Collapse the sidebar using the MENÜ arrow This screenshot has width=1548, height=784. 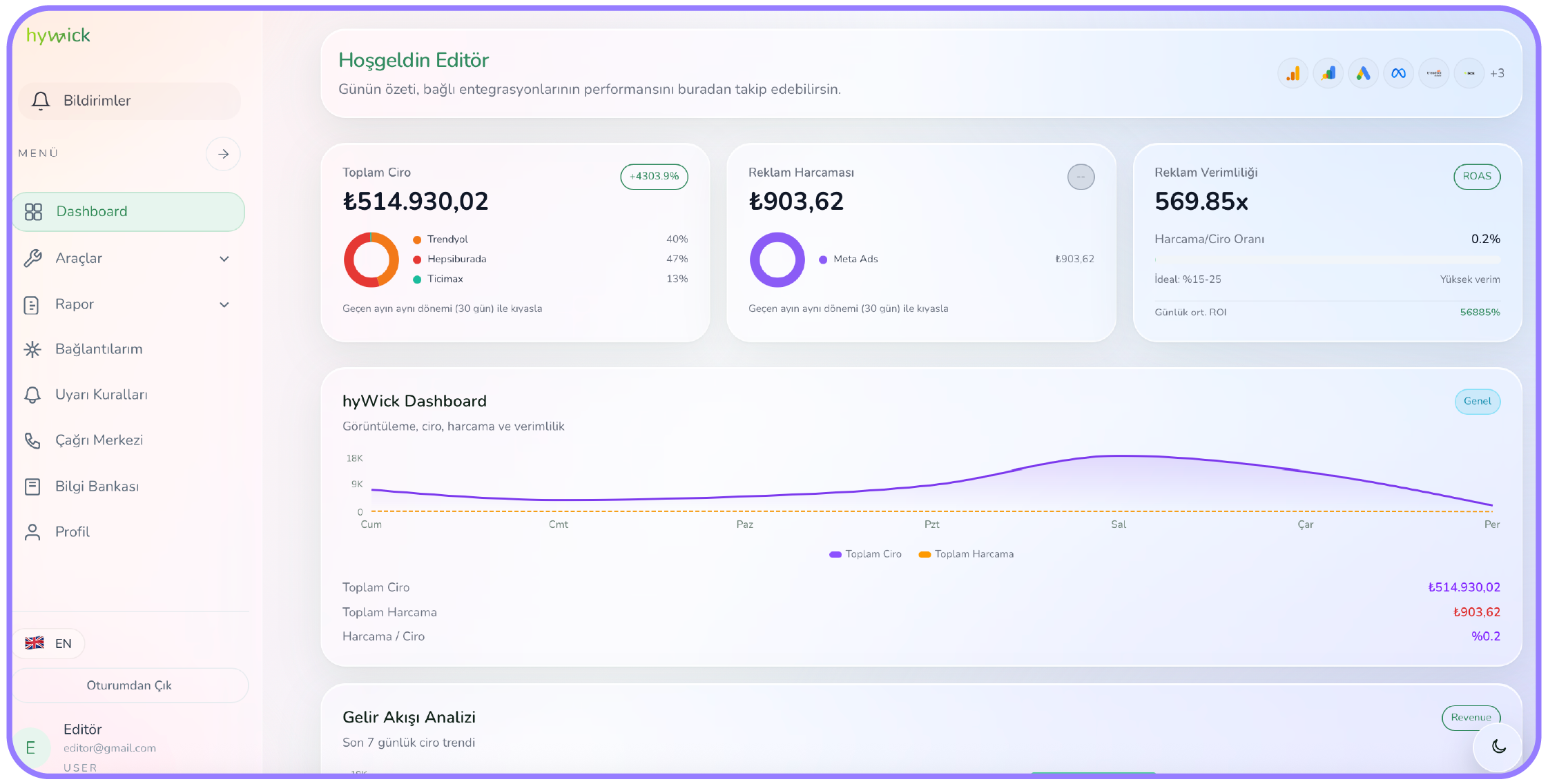223,154
